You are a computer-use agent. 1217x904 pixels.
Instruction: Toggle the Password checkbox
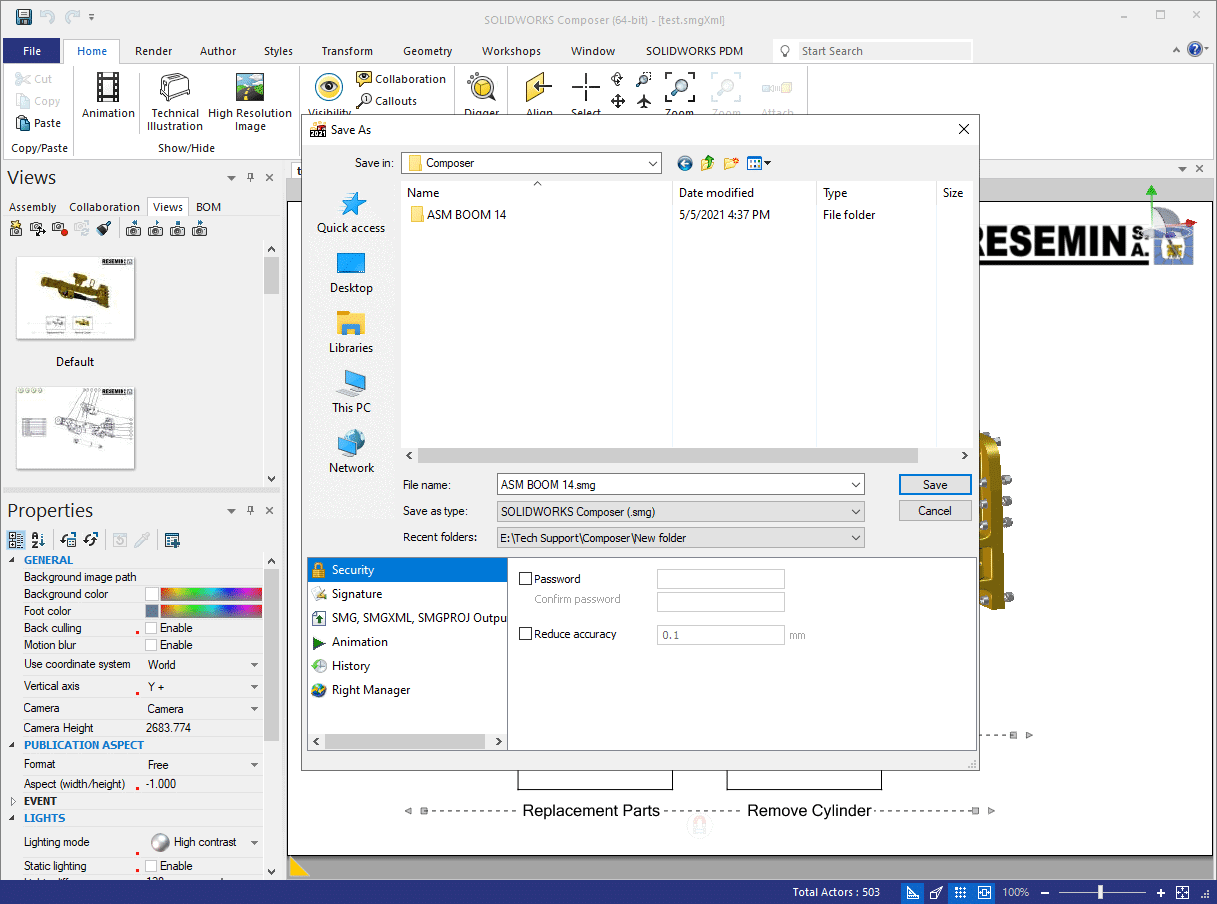[x=525, y=578]
